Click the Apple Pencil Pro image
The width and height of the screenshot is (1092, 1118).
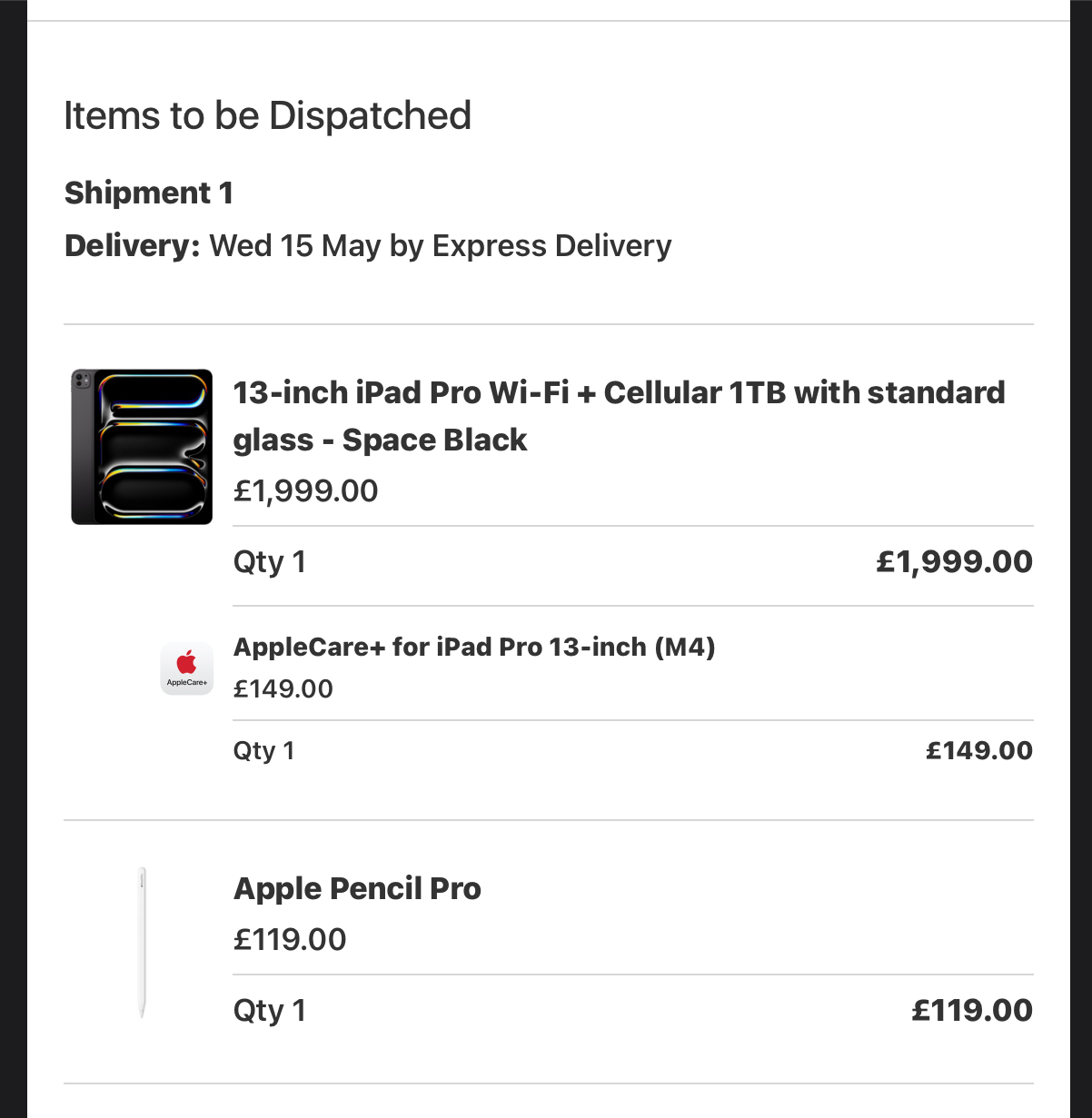142,942
